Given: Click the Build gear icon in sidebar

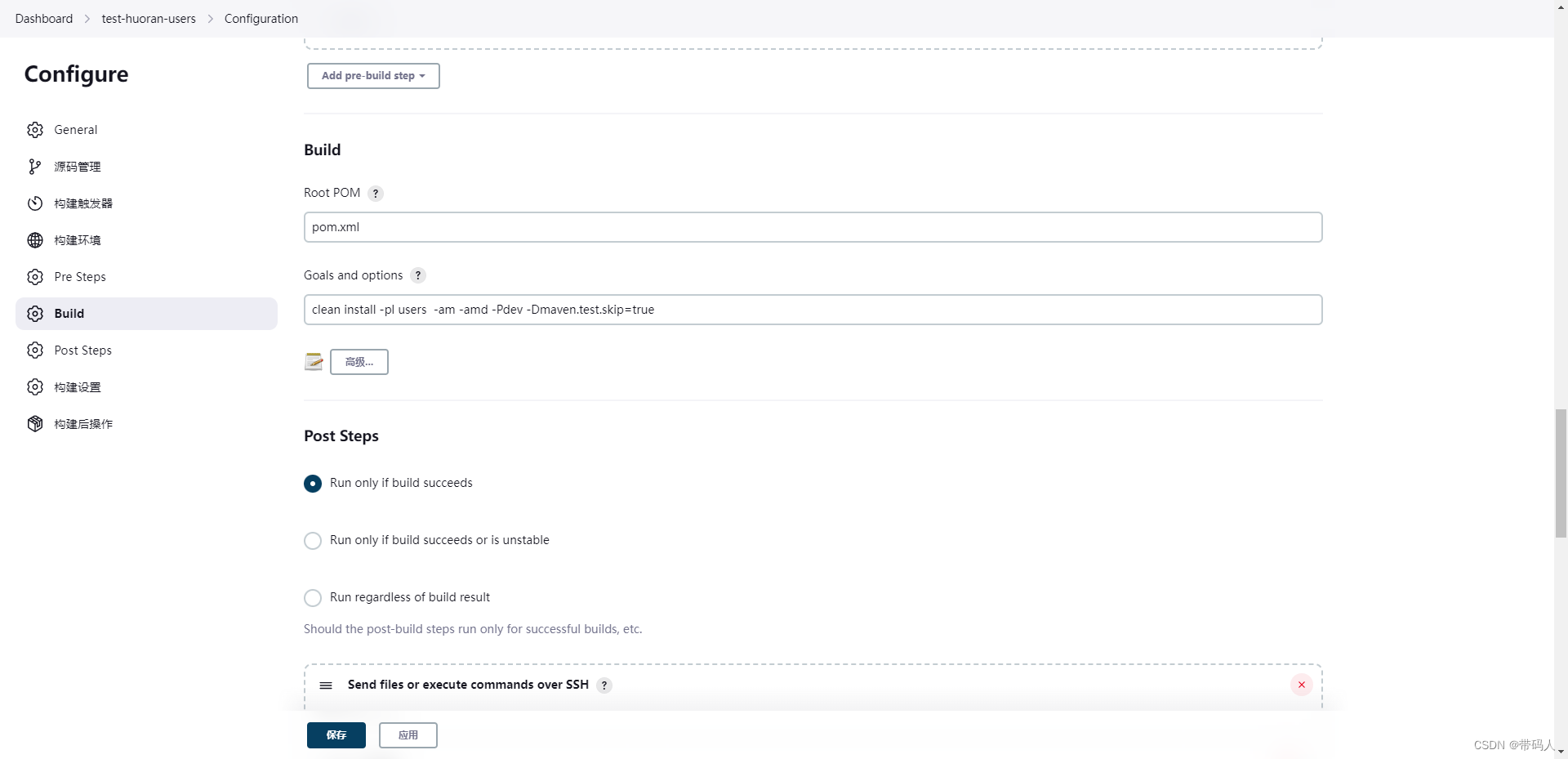Looking at the screenshot, I should pos(35,314).
